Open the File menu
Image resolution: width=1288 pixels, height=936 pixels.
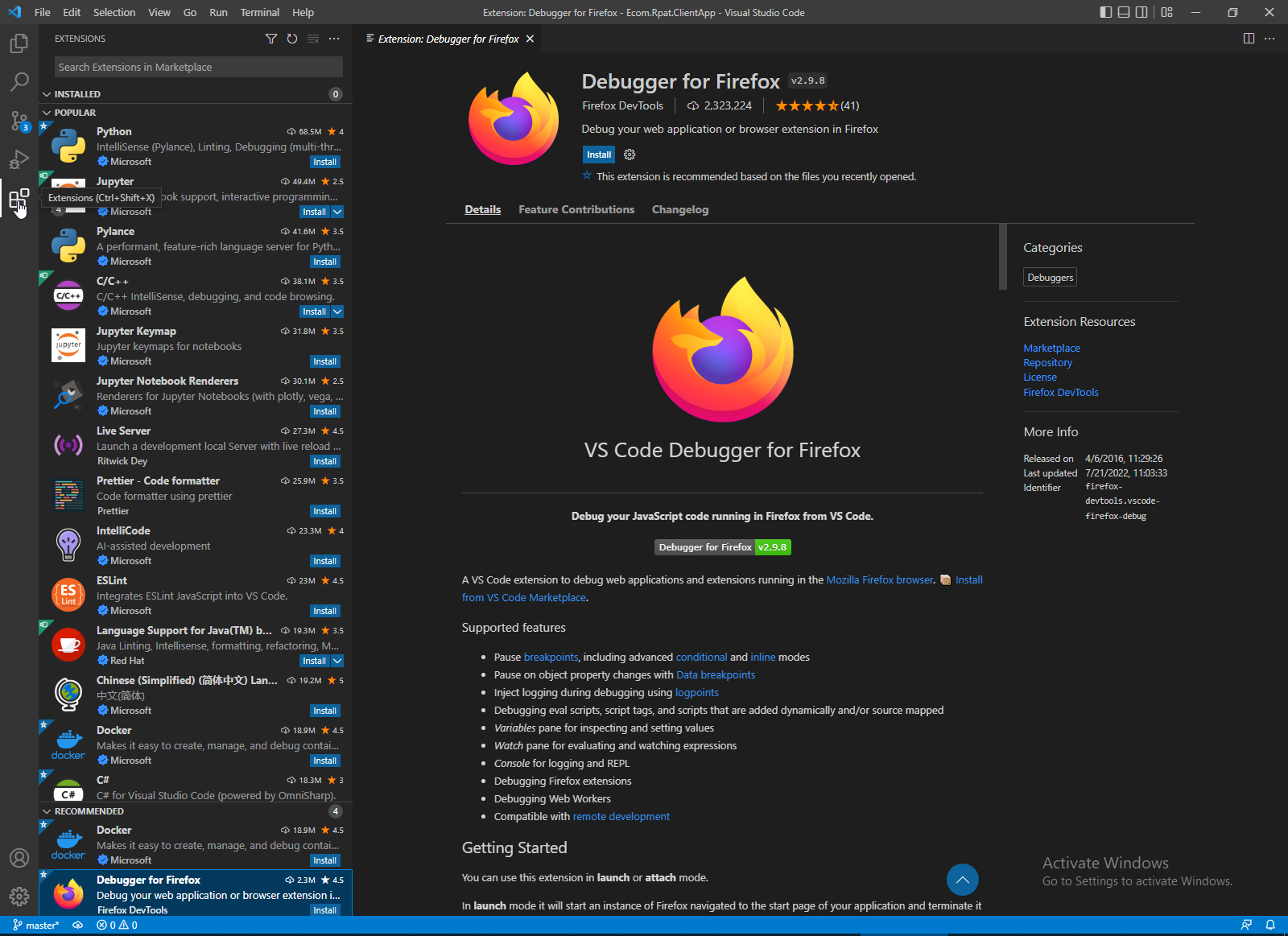coord(43,12)
